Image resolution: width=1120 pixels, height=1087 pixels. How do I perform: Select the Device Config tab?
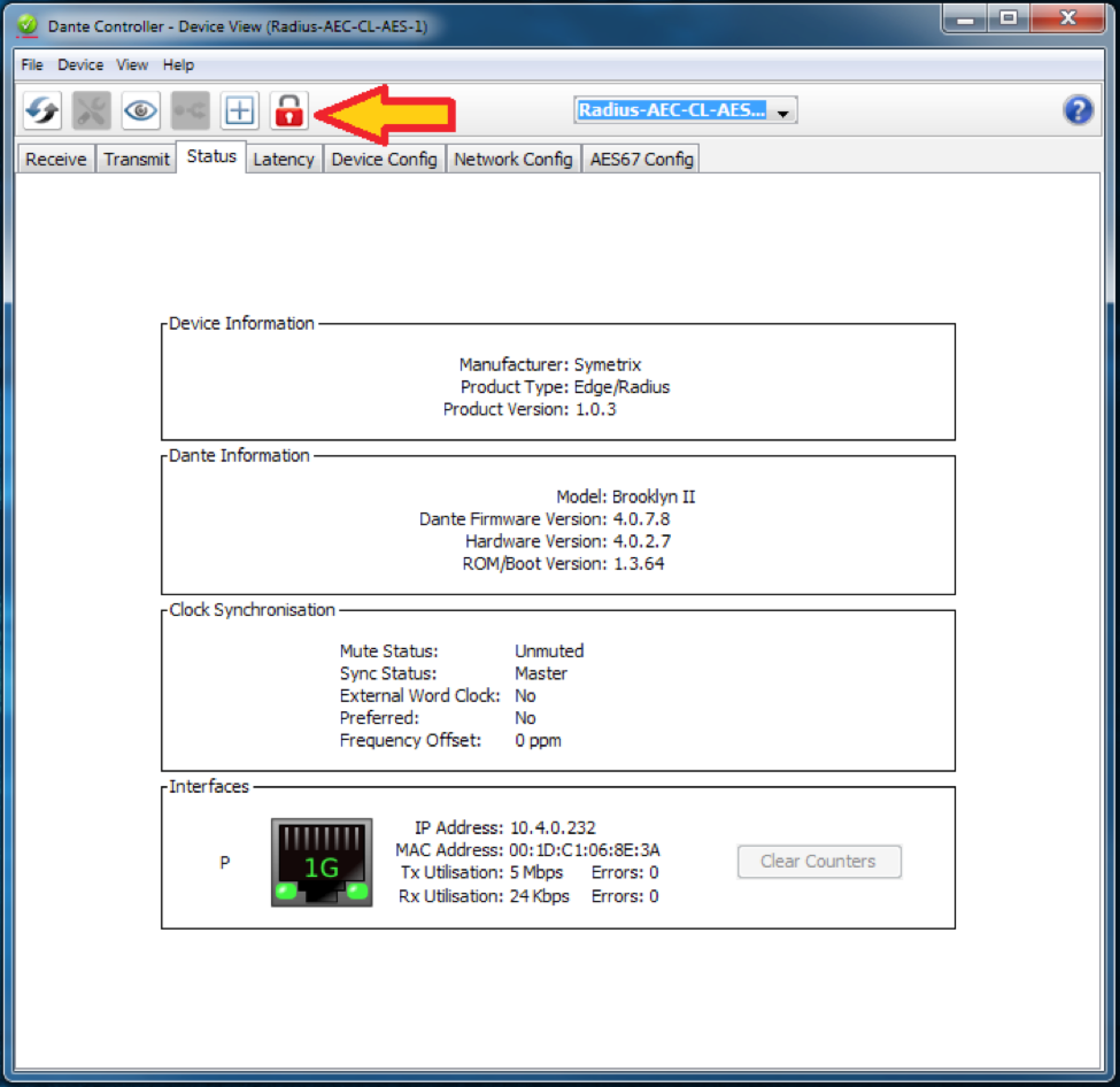pos(384,158)
